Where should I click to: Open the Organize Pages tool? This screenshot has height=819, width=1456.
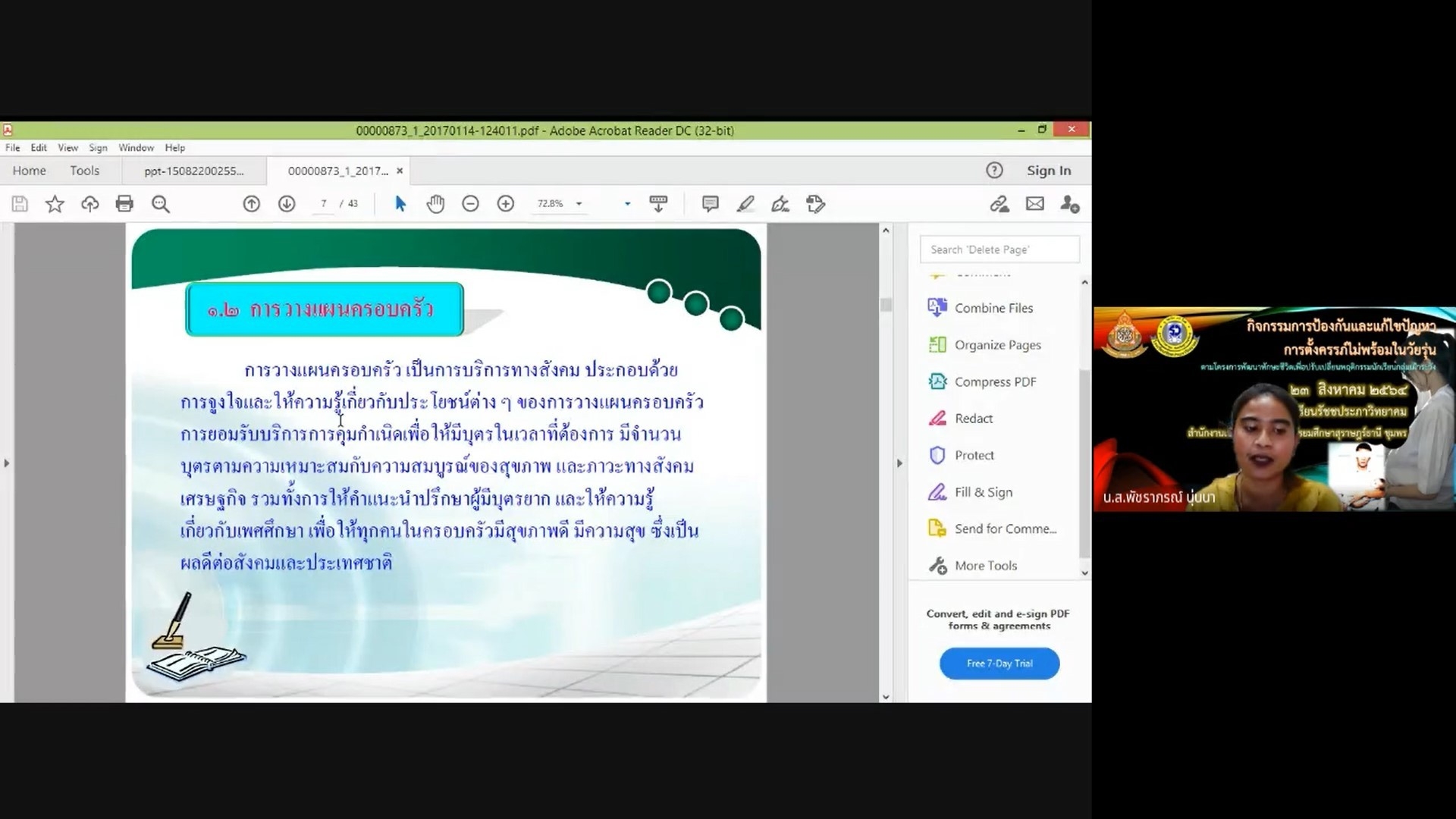coord(997,345)
